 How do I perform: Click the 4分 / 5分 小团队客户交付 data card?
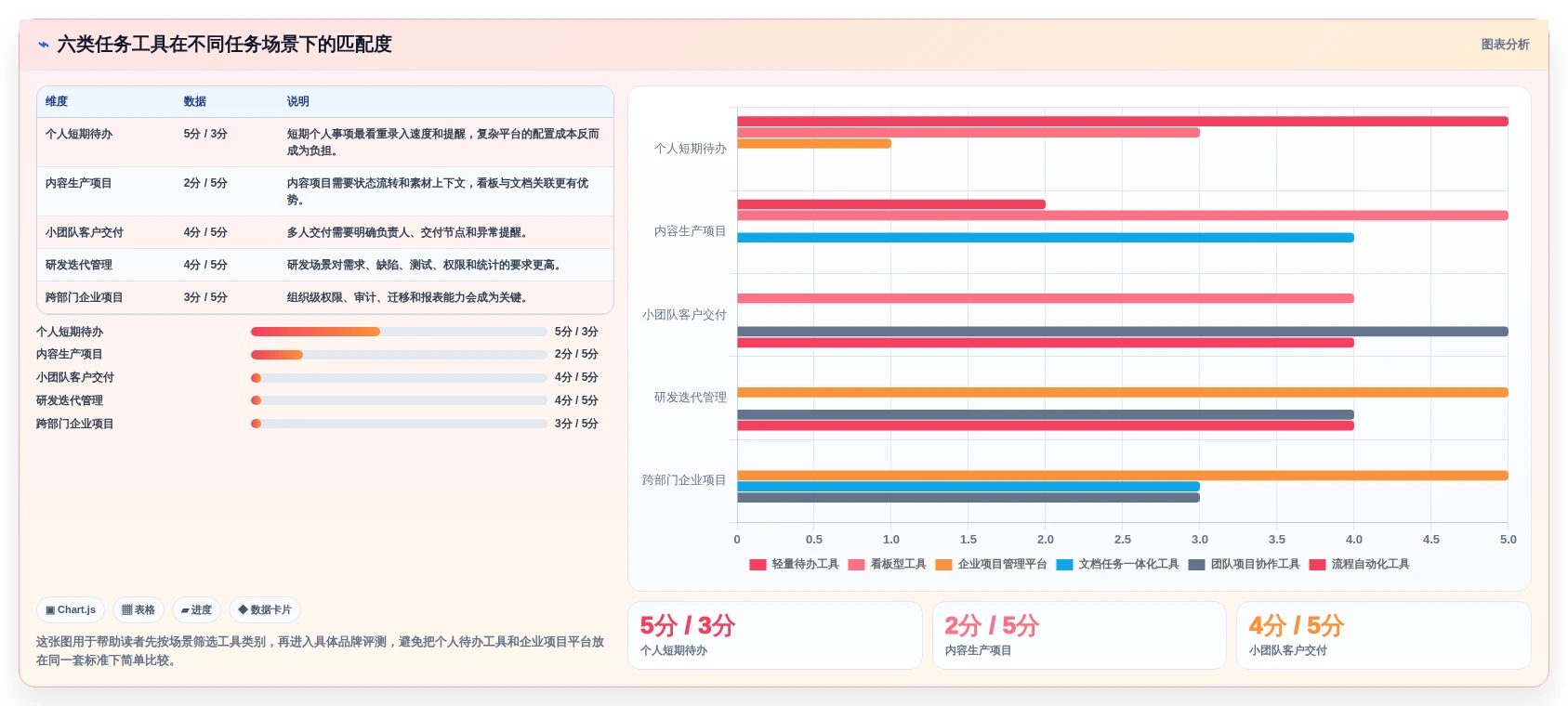[x=1383, y=635]
